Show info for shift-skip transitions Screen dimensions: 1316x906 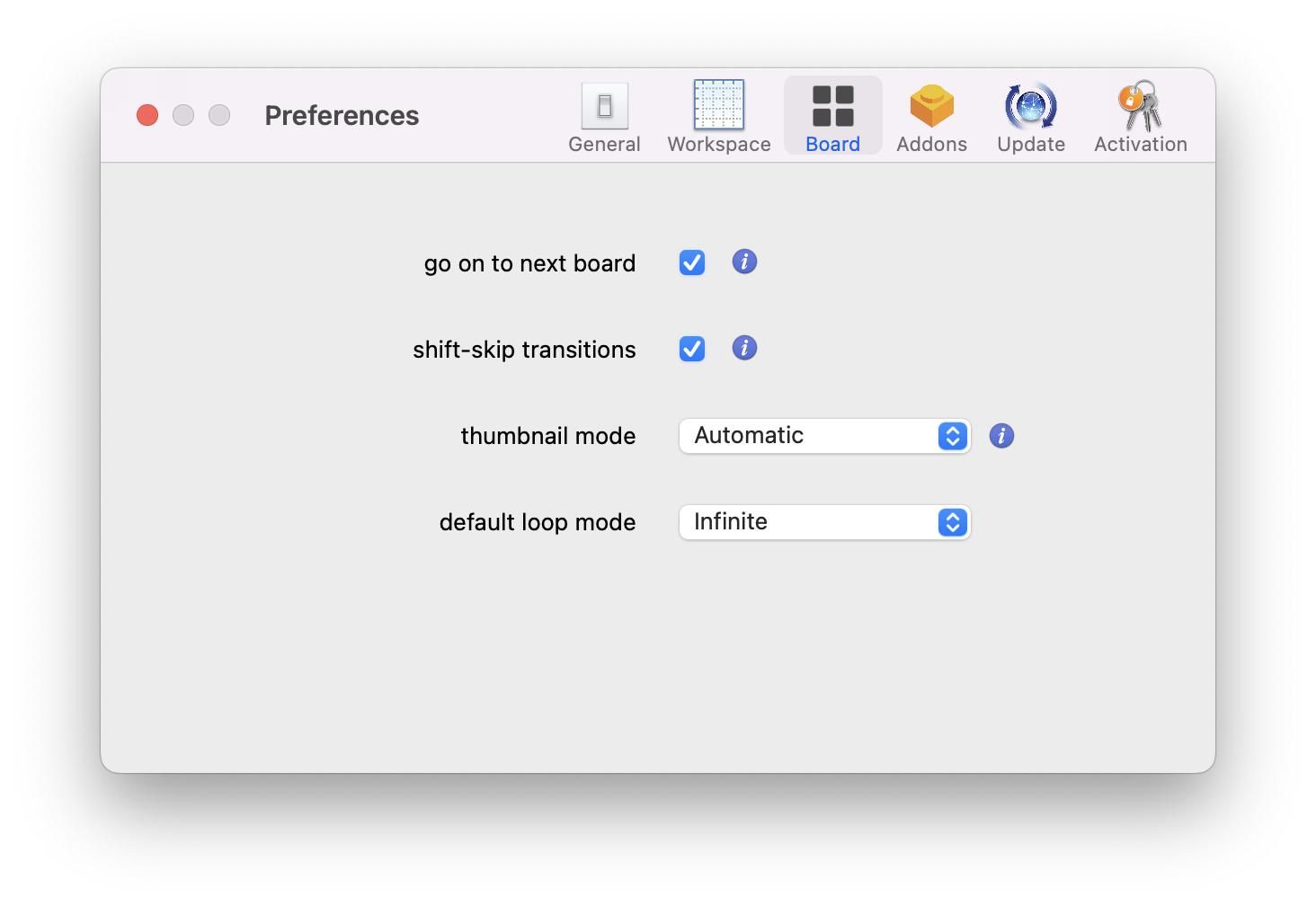[744, 348]
